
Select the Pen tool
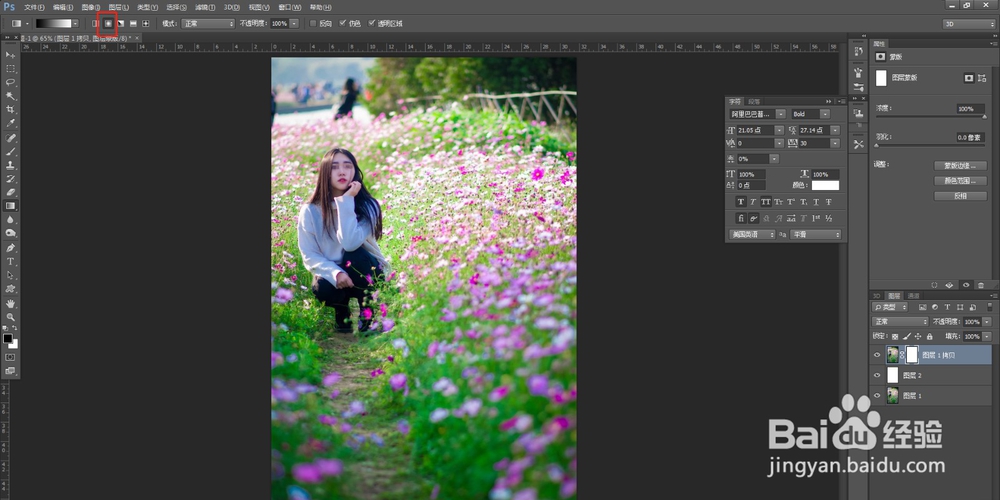(10, 247)
